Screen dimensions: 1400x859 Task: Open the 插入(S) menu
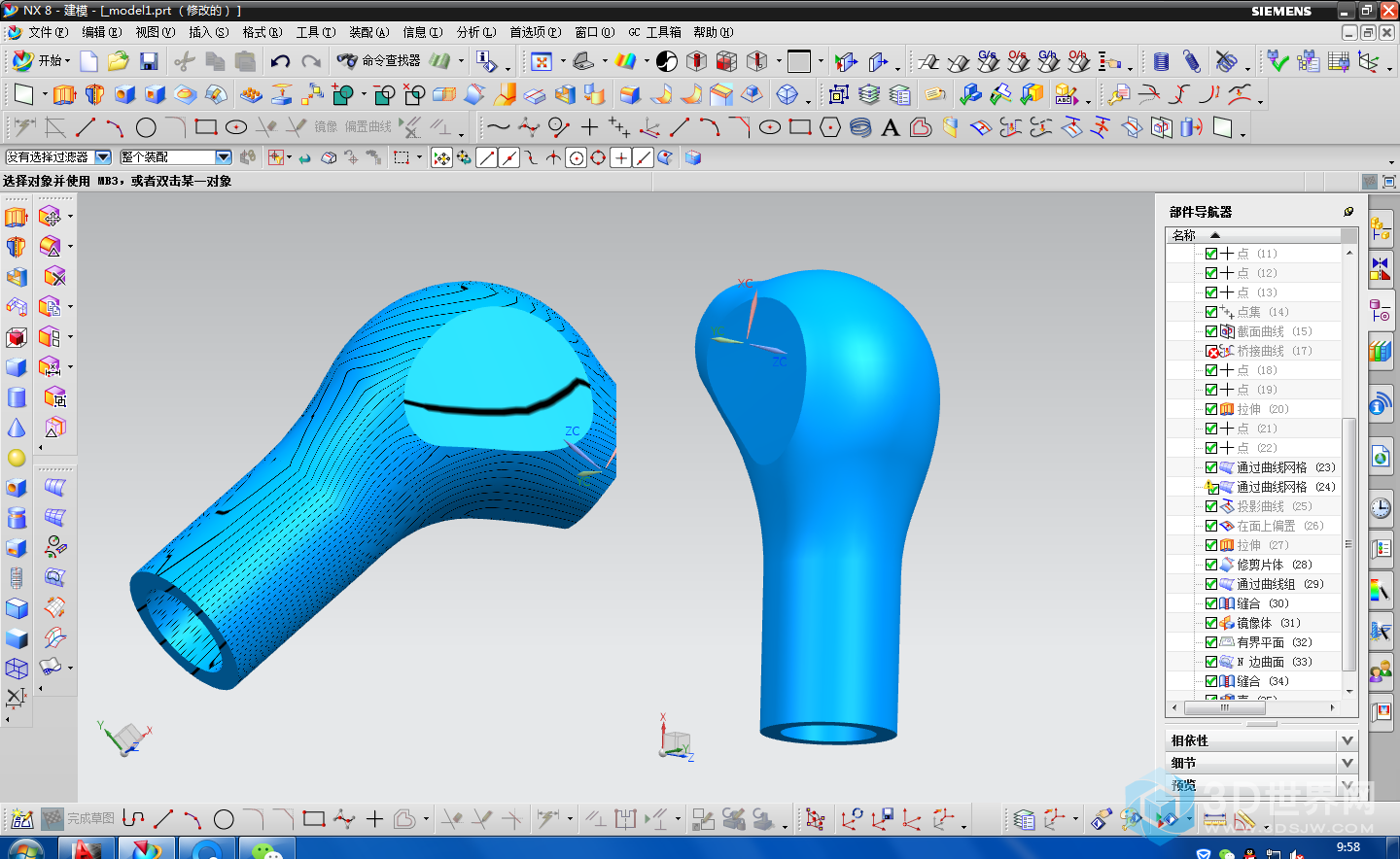(x=209, y=32)
